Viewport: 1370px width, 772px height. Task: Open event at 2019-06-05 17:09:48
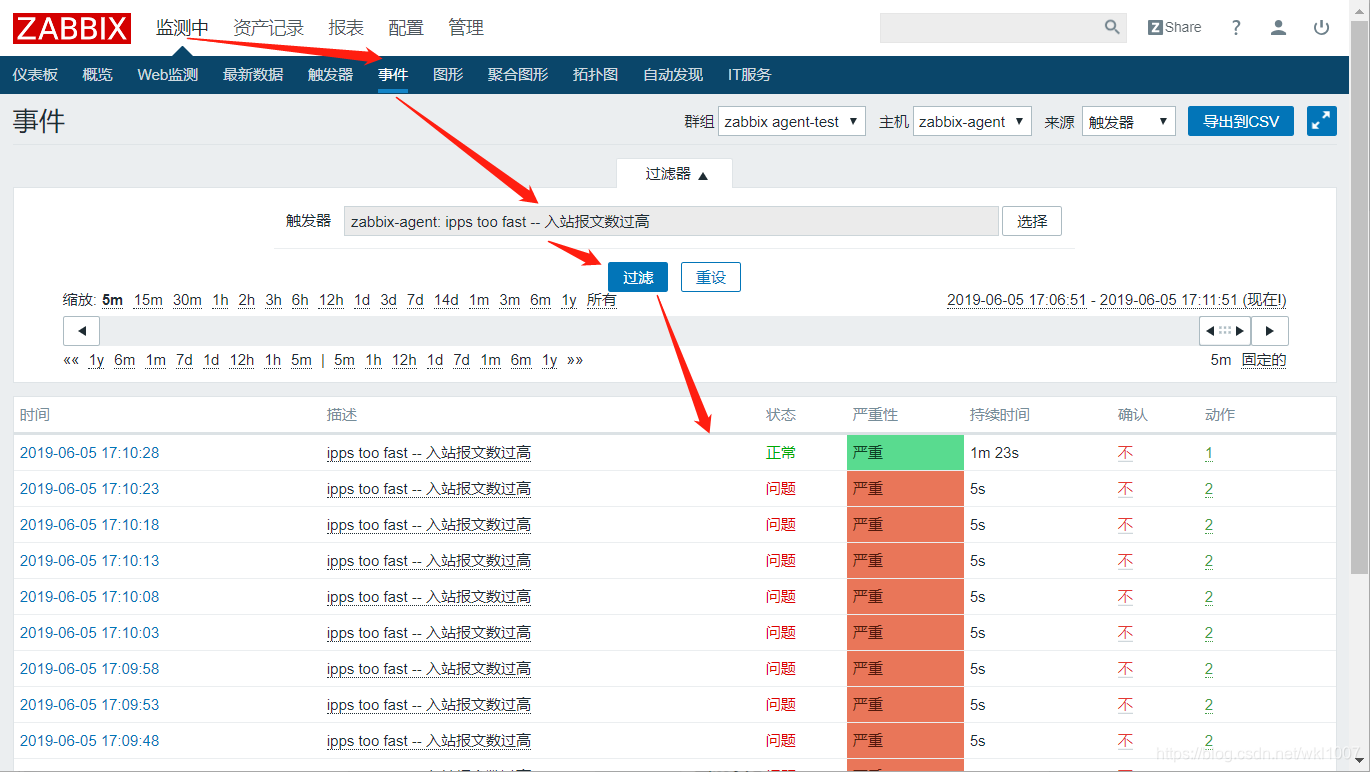click(x=89, y=741)
